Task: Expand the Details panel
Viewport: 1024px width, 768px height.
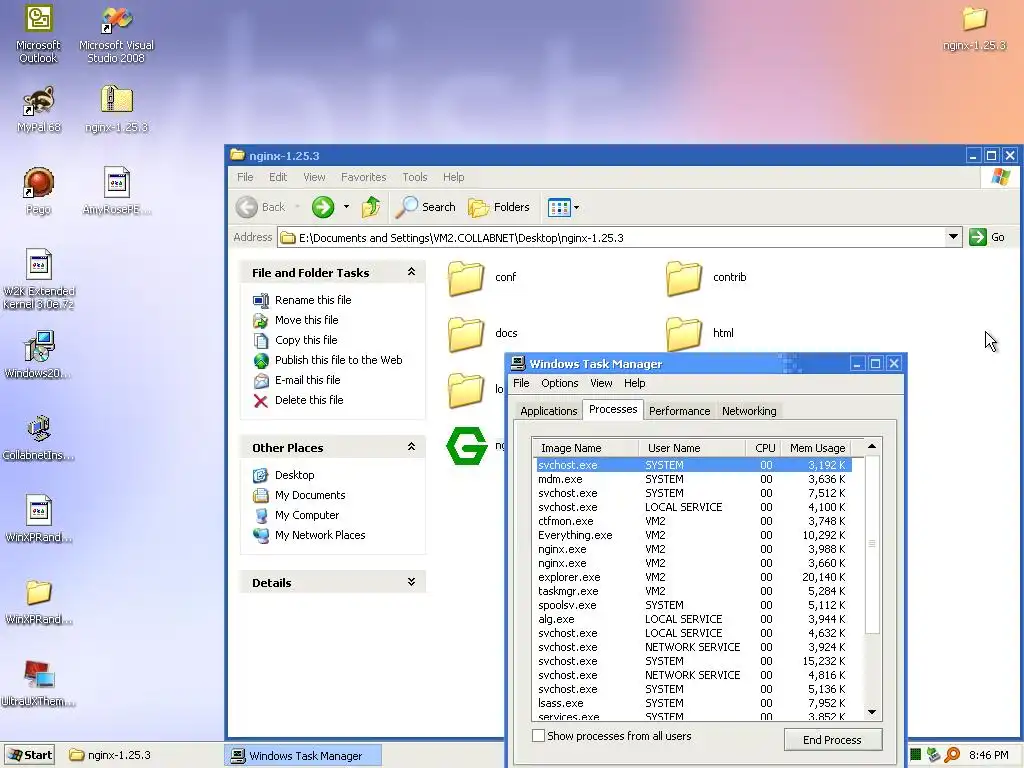Action: tap(411, 582)
